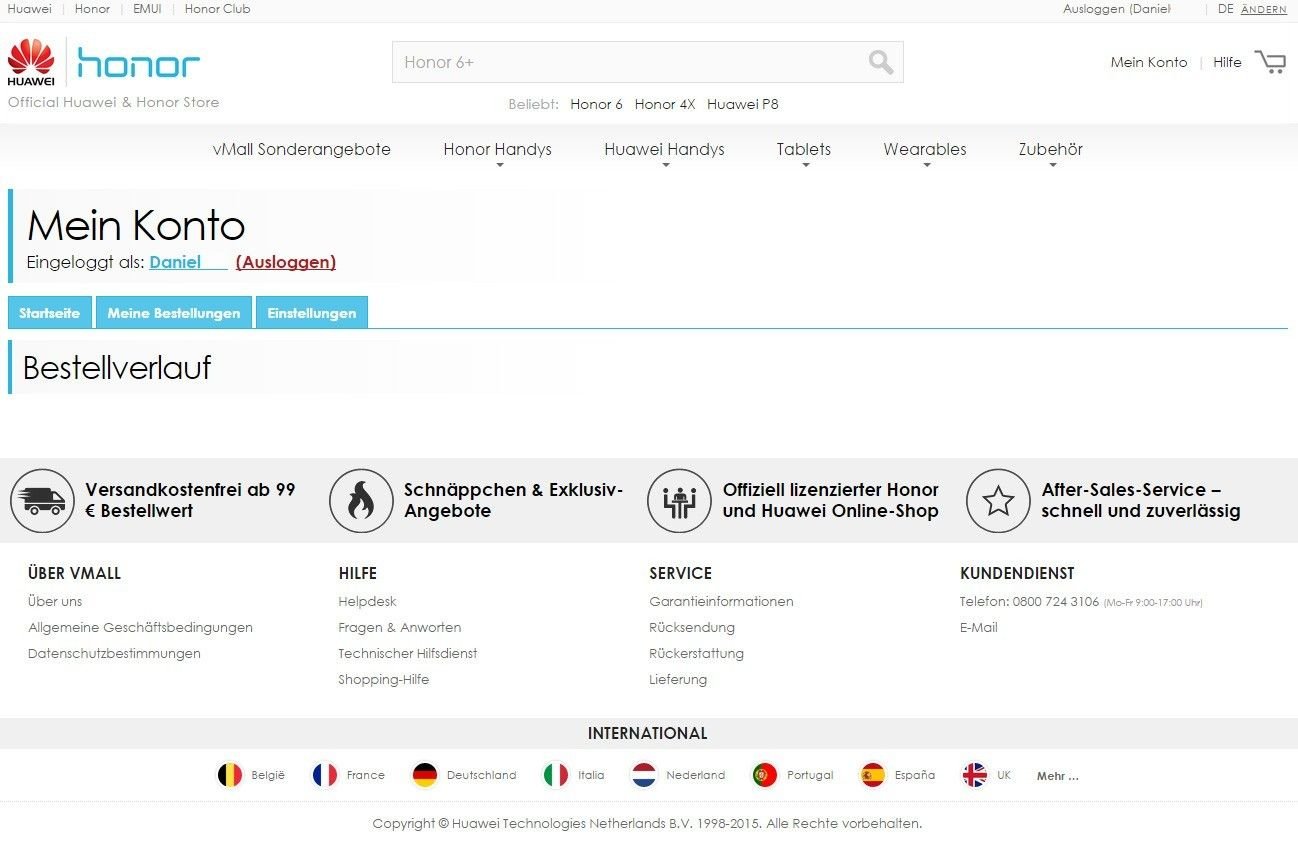The width and height of the screenshot is (1298, 862).
Task: Select the UK flag icon
Action: point(975,775)
